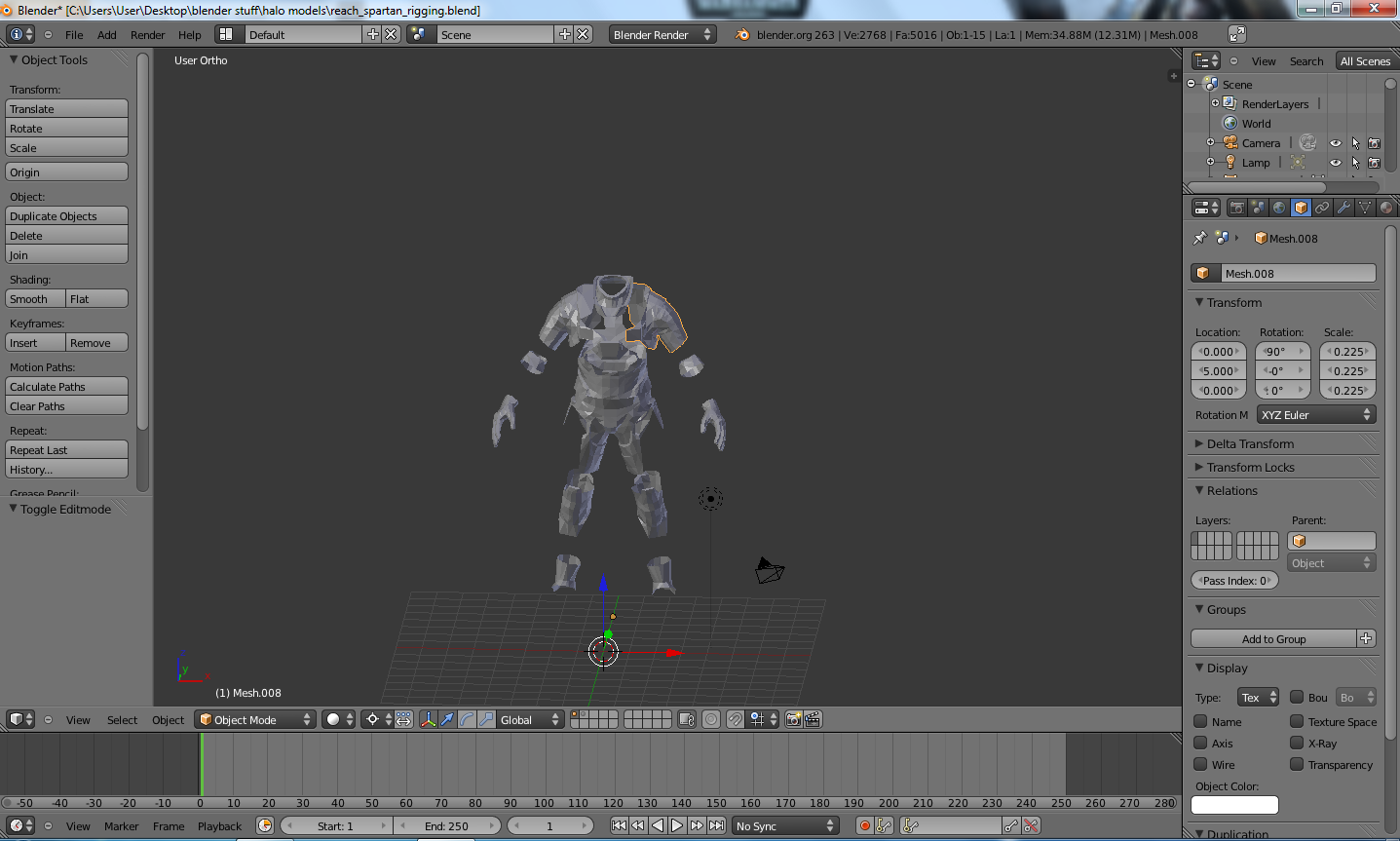This screenshot has height=841, width=1400.
Task: Open the Select menu in viewport header
Action: [x=122, y=720]
